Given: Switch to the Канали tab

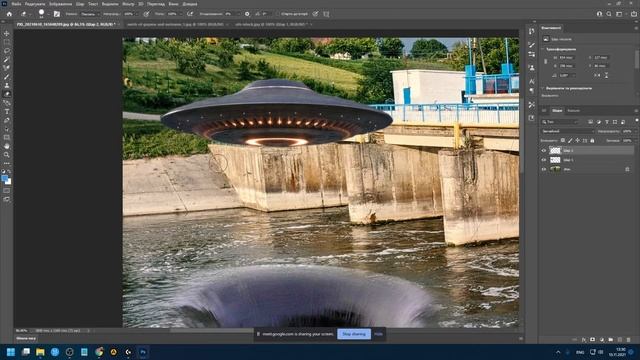Looking at the screenshot, I should (x=573, y=111).
